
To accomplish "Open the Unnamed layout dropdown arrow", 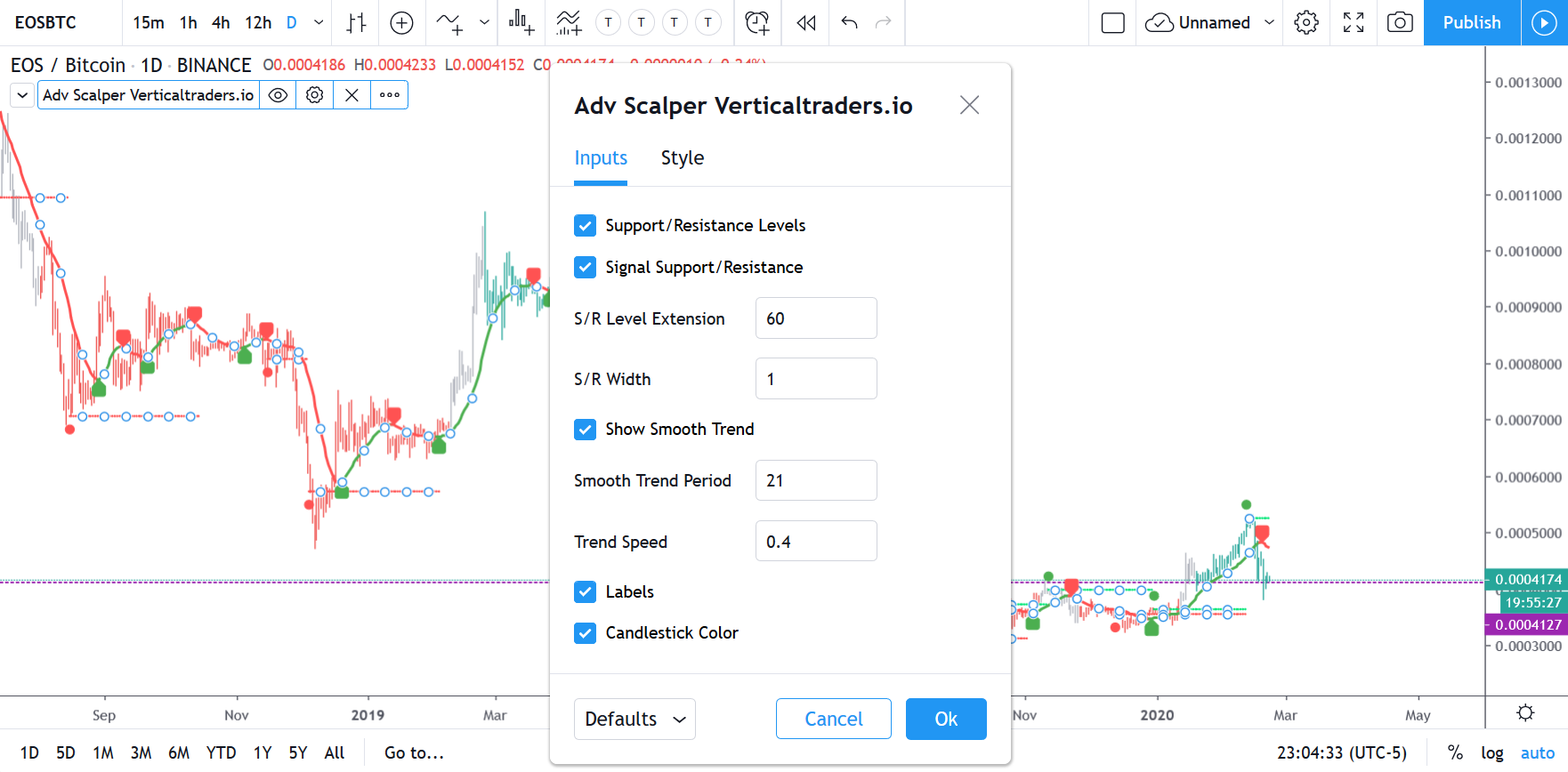I will tap(1269, 23).
